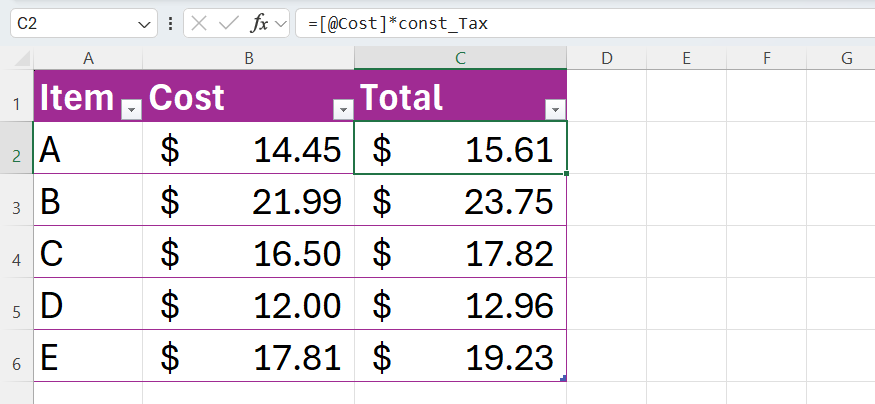Screen dimensions: 875x404
Task: Select column E header
Action: [686, 58]
